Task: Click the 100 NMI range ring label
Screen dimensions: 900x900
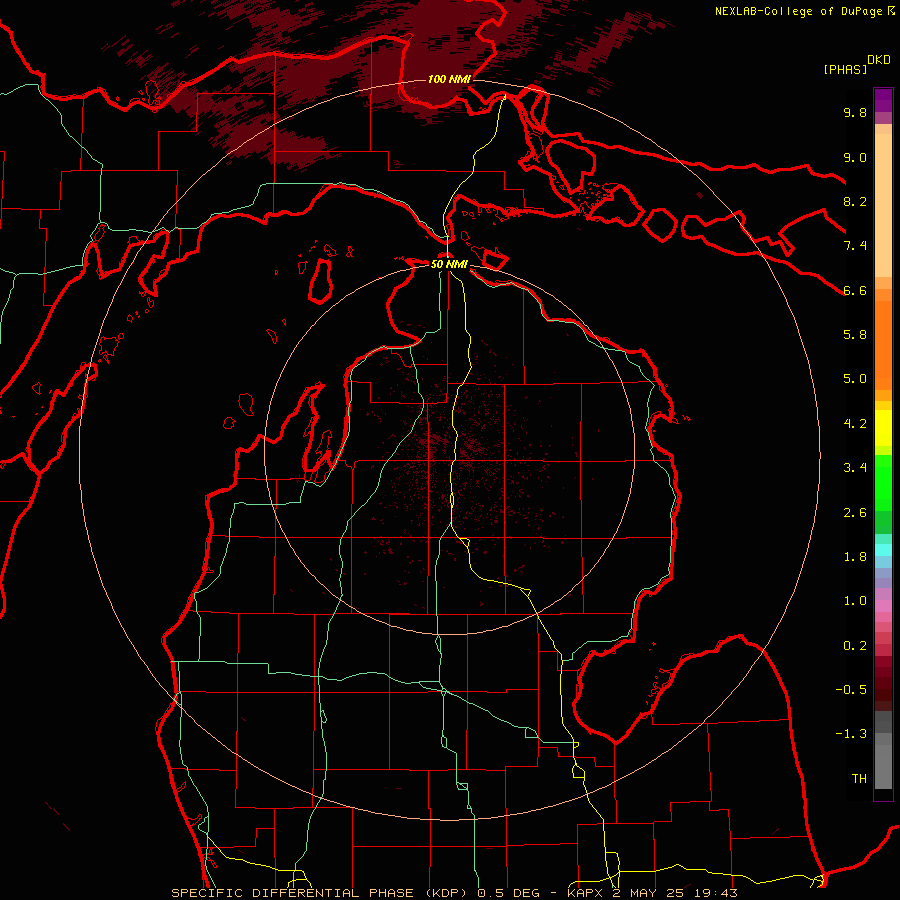Action: click(x=449, y=79)
